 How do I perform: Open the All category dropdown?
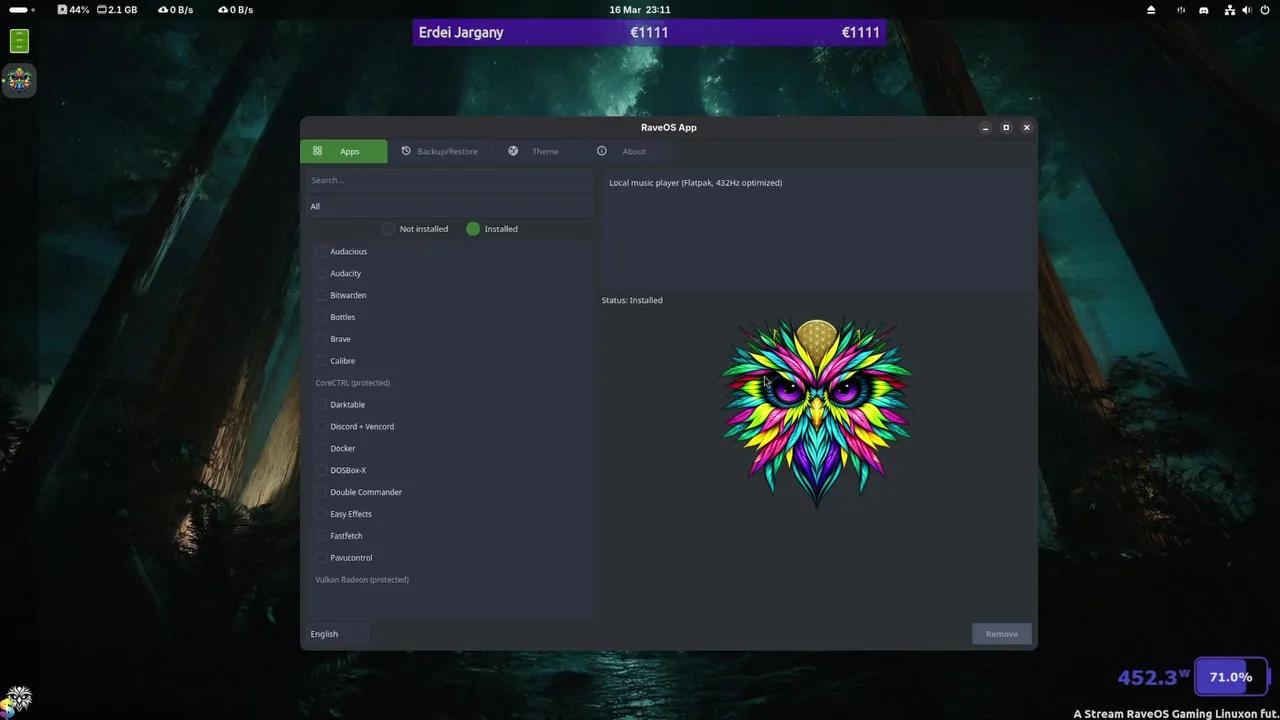tap(449, 206)
